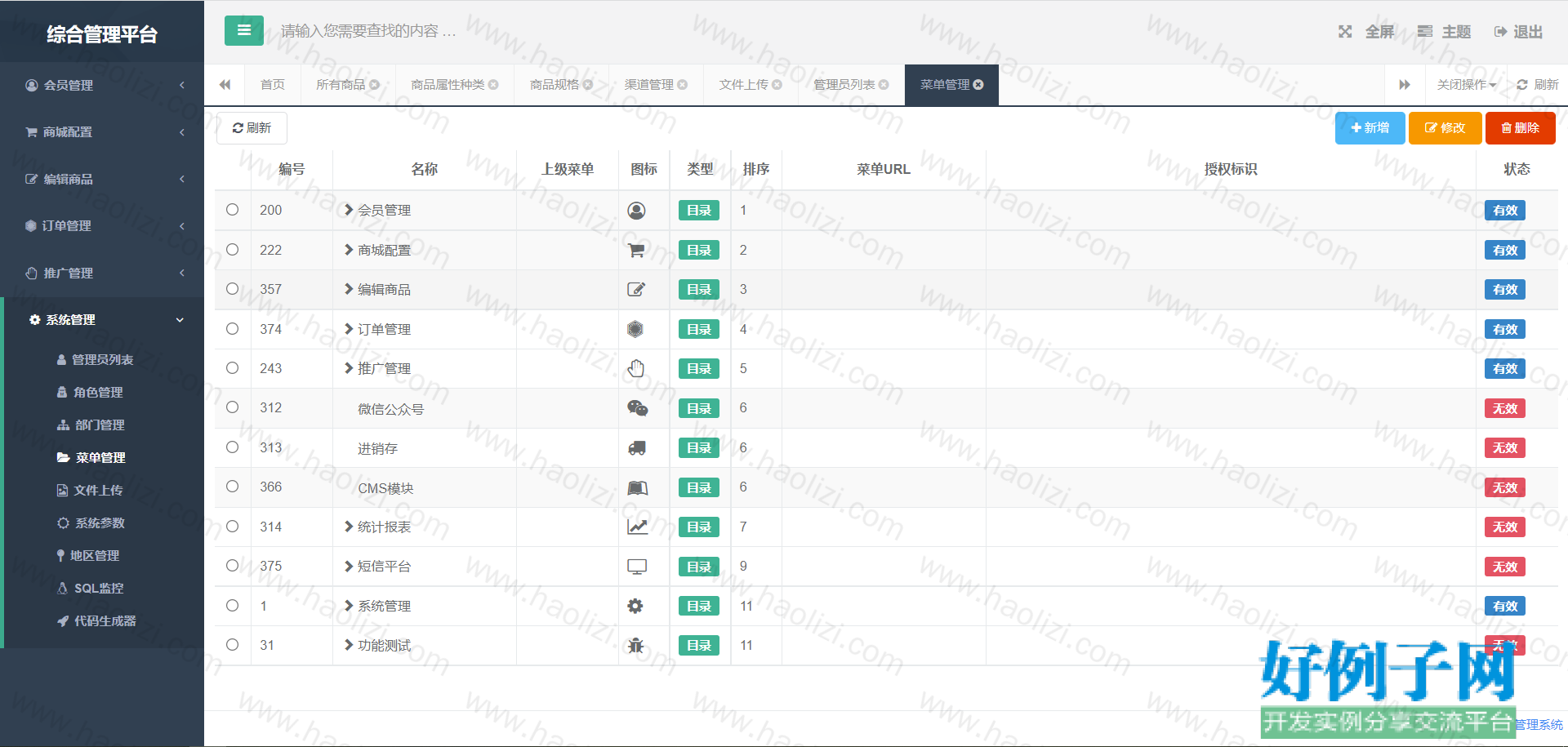Close the 渠道管理 tab
Screen dimensions: 1568x747
[x=682, y=85]
